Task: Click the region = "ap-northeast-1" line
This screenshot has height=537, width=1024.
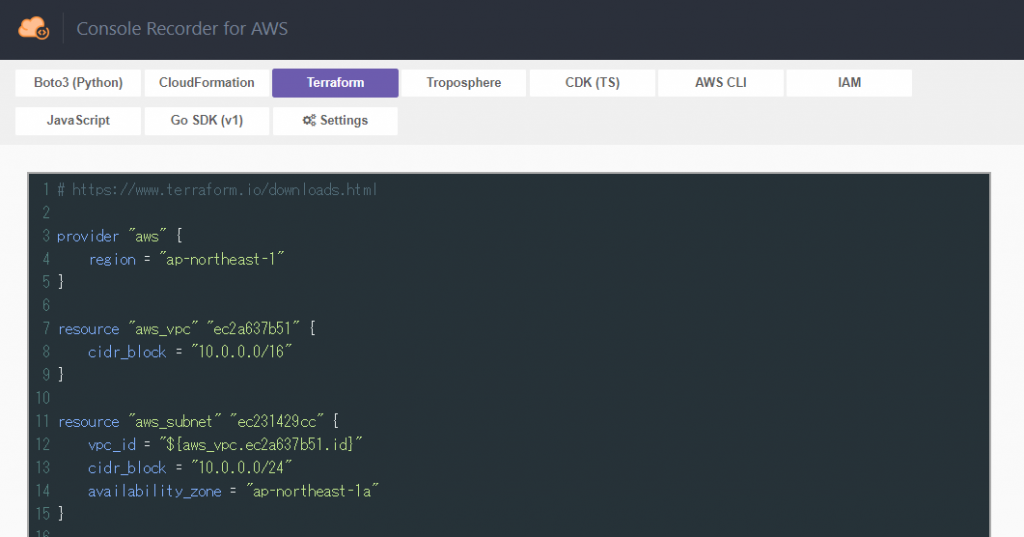Action: [187, 259]
